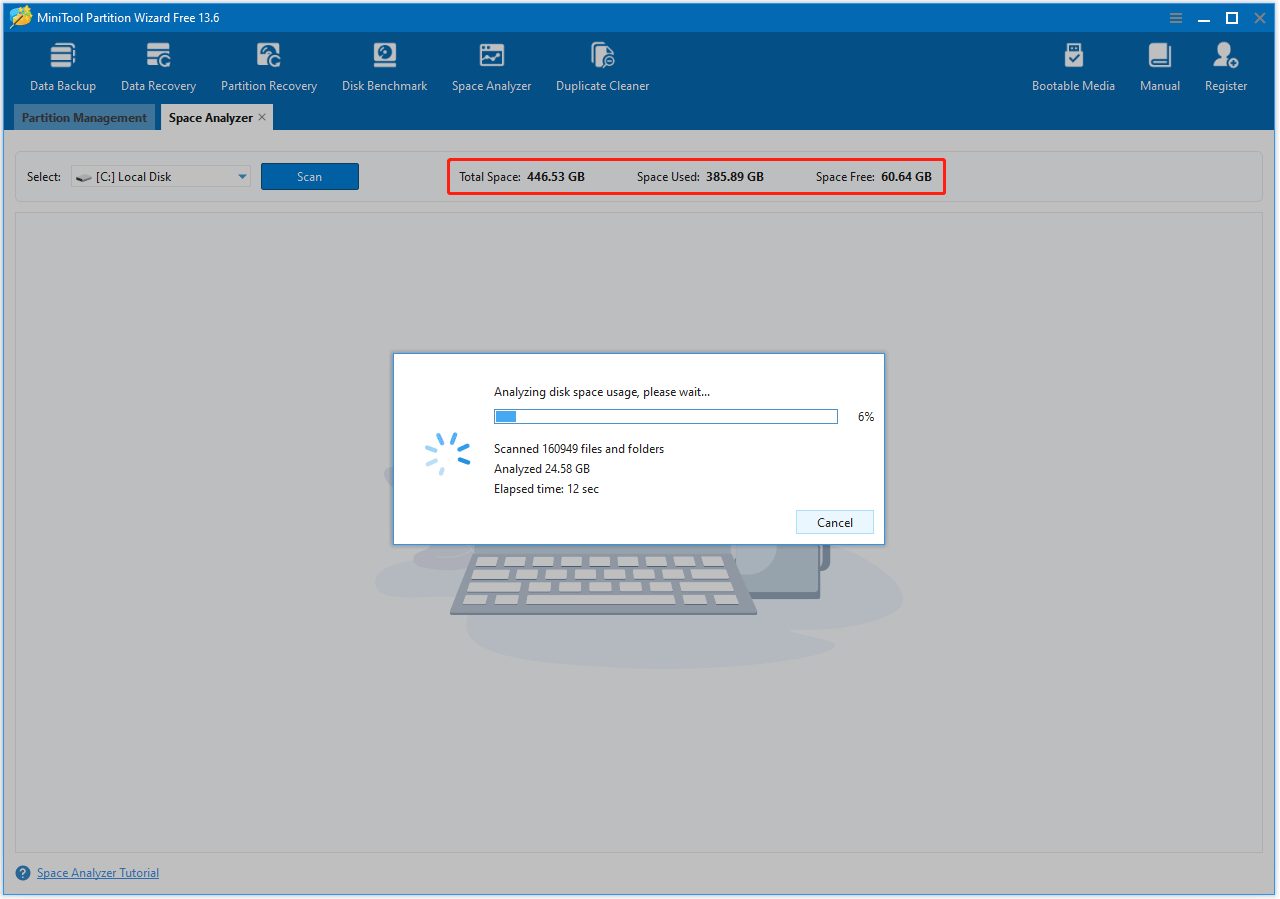Start the Duplicate Cleaner
This screenshot has width=1280, height=899.
click(x=602, y=64)
